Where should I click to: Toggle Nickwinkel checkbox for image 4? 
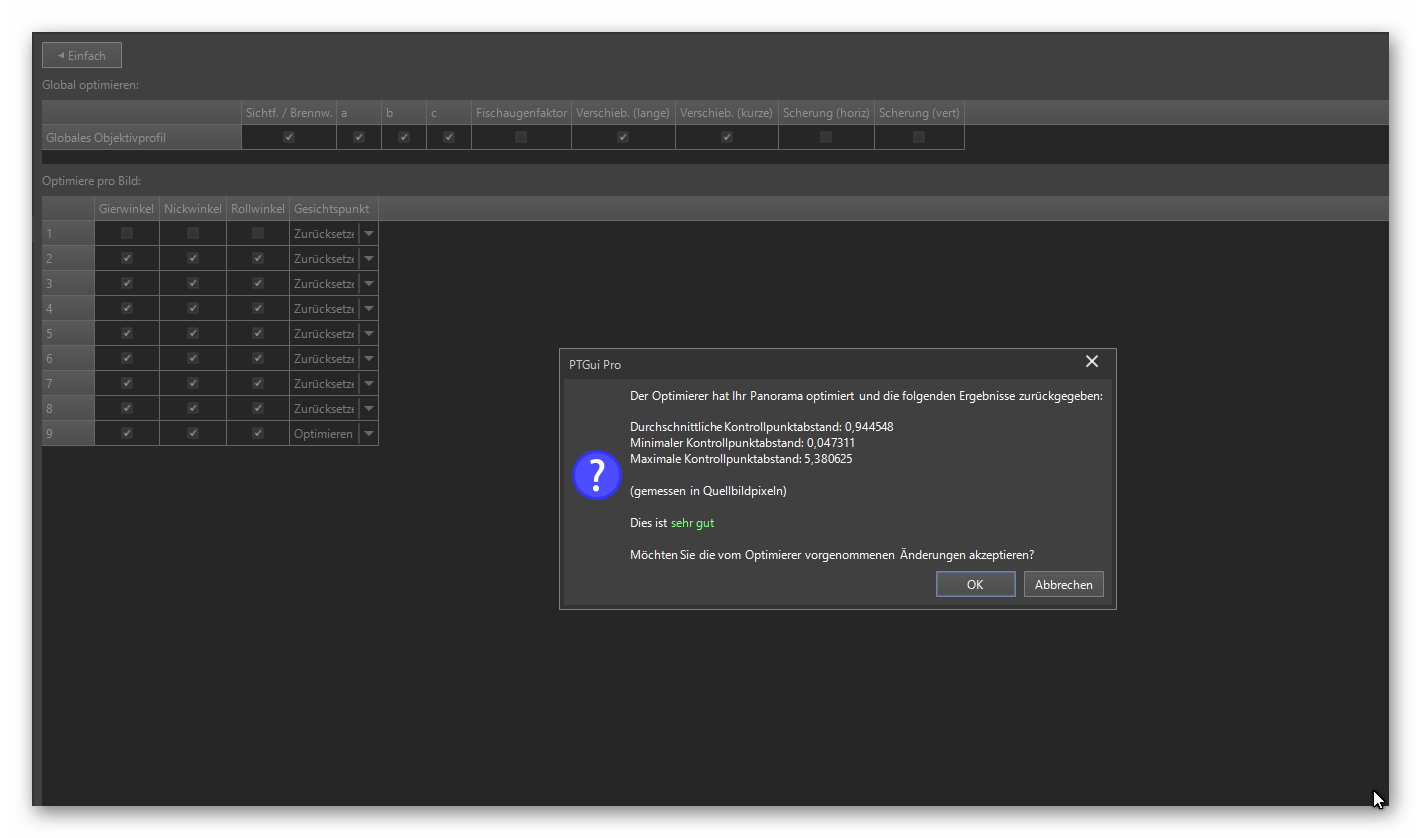coord(193,309)
